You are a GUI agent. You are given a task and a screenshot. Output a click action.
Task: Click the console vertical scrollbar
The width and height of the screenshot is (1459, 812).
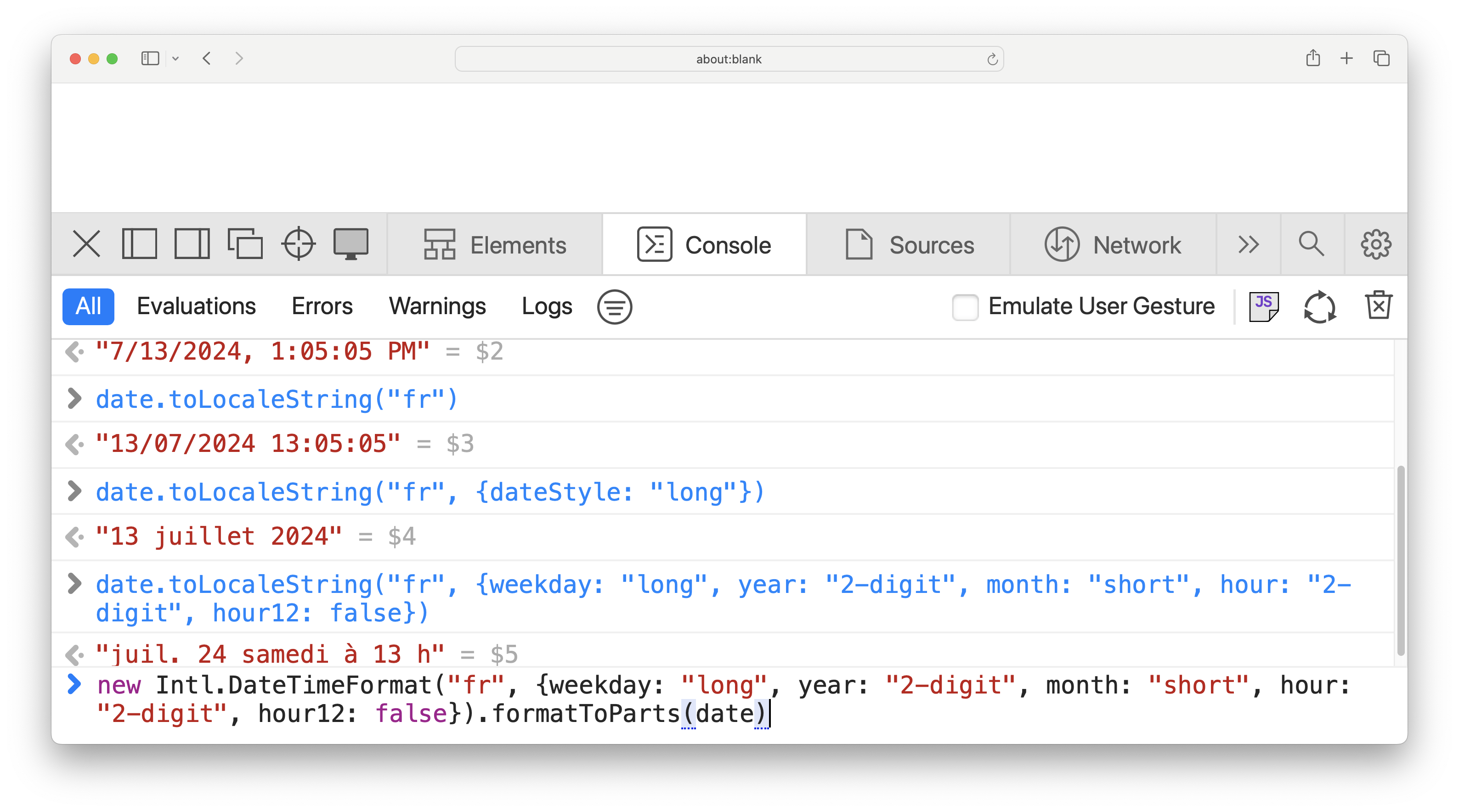[1401, 560]
